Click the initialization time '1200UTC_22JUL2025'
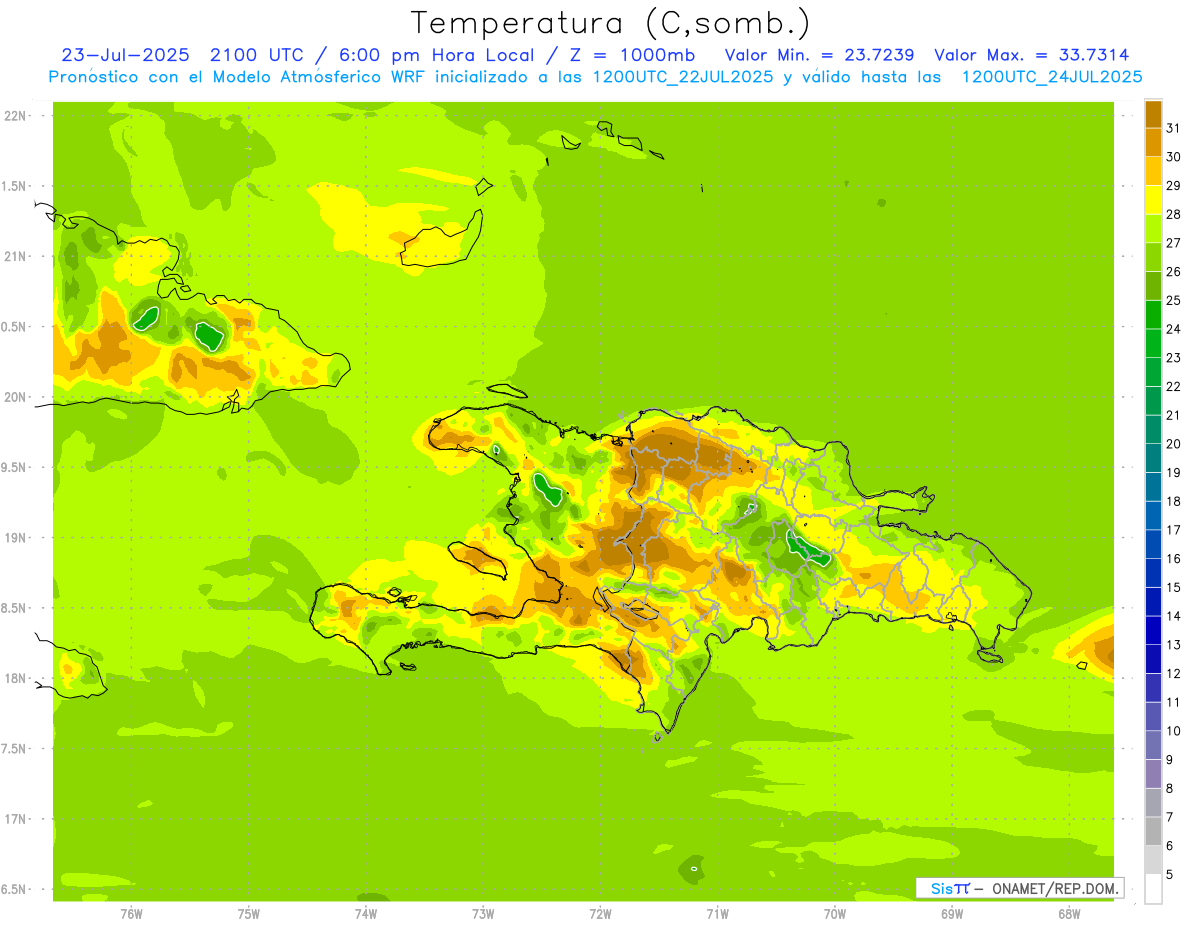Screen dimensions: 1200x927 pyautogui.click(x=683, y=77)
